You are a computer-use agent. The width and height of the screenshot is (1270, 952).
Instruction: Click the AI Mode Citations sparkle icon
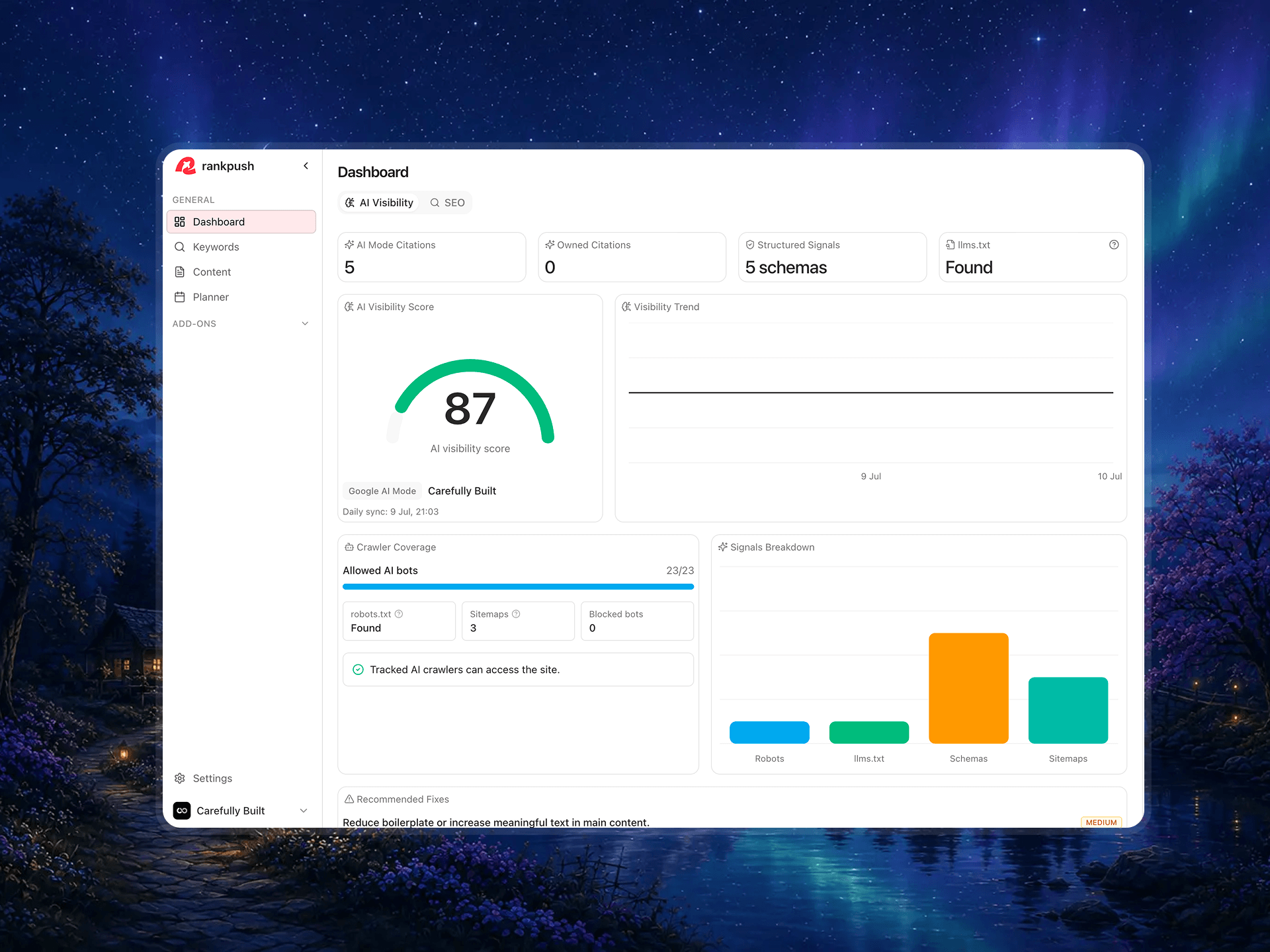point(349,245)
